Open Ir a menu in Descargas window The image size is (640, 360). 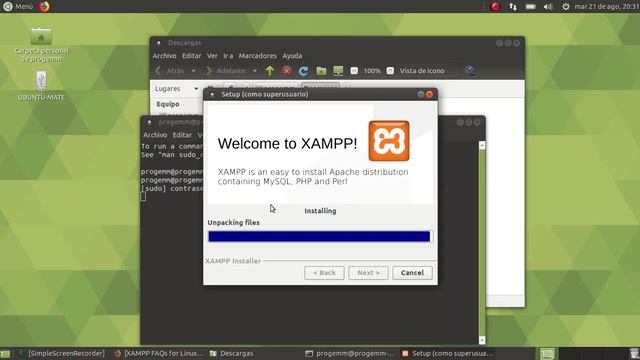point(228,56)
